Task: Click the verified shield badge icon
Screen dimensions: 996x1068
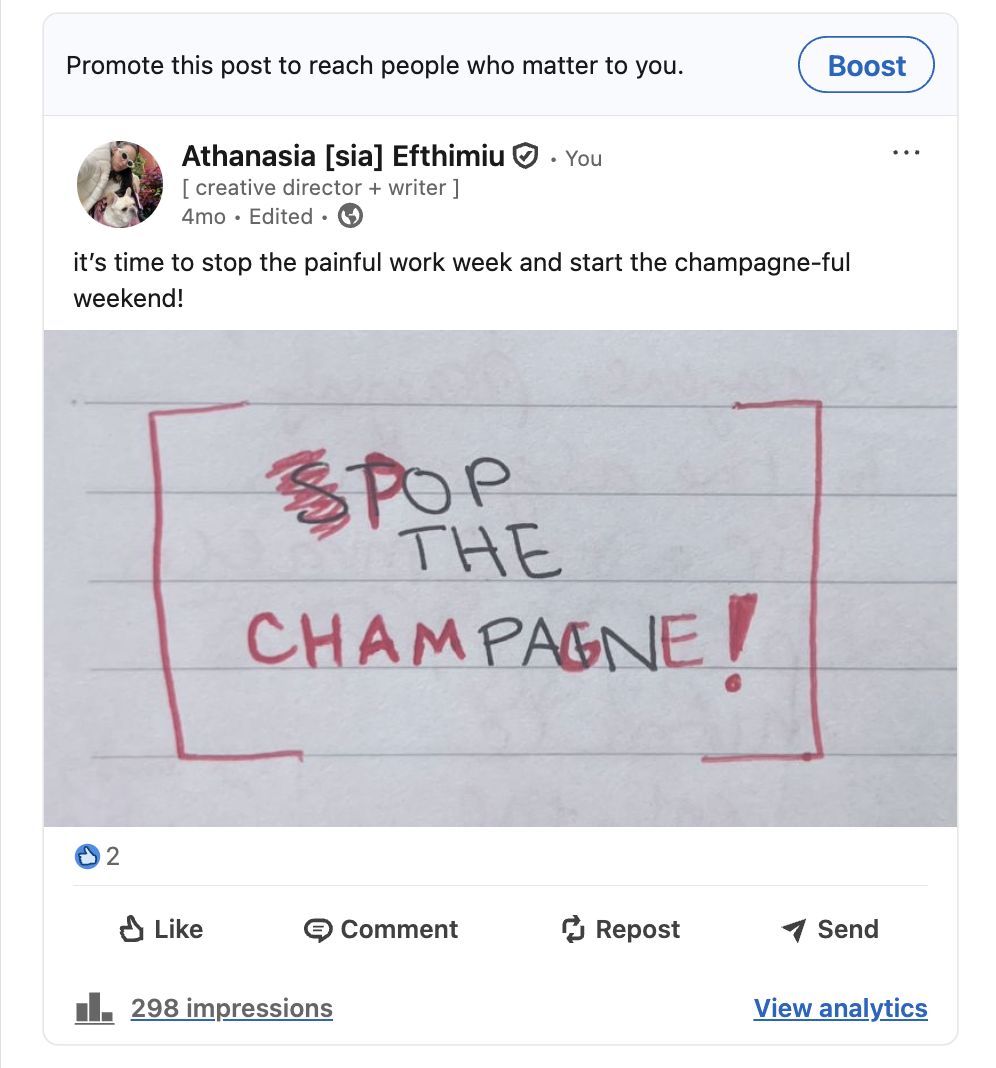Action: (525, 156)
